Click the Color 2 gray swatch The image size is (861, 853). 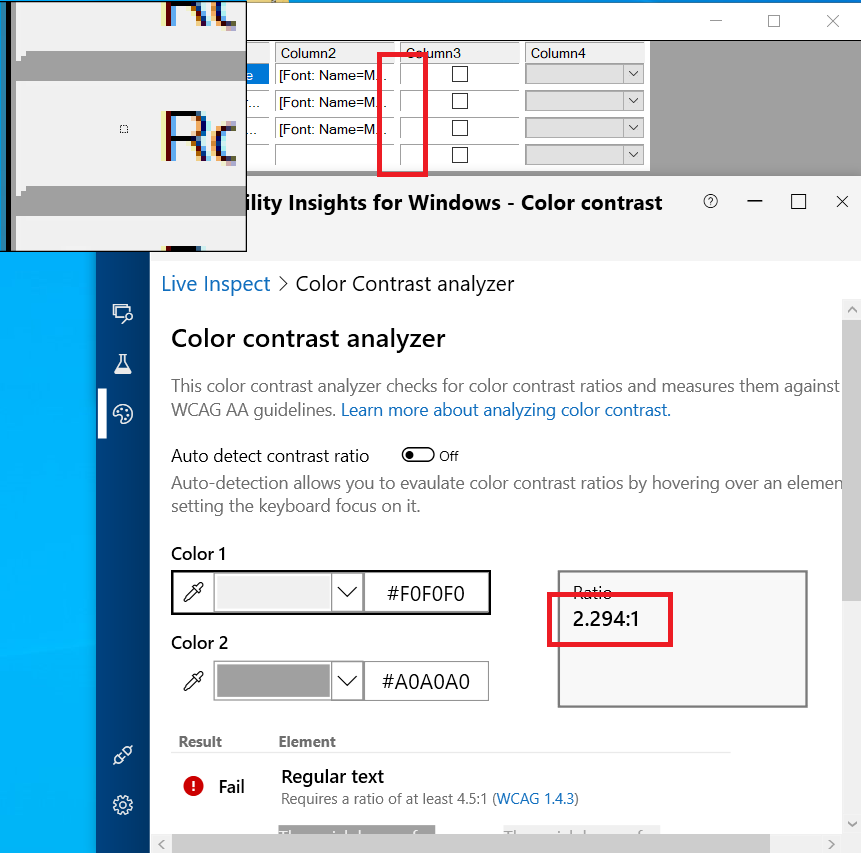pyautogui.click(x=273, y=681)
